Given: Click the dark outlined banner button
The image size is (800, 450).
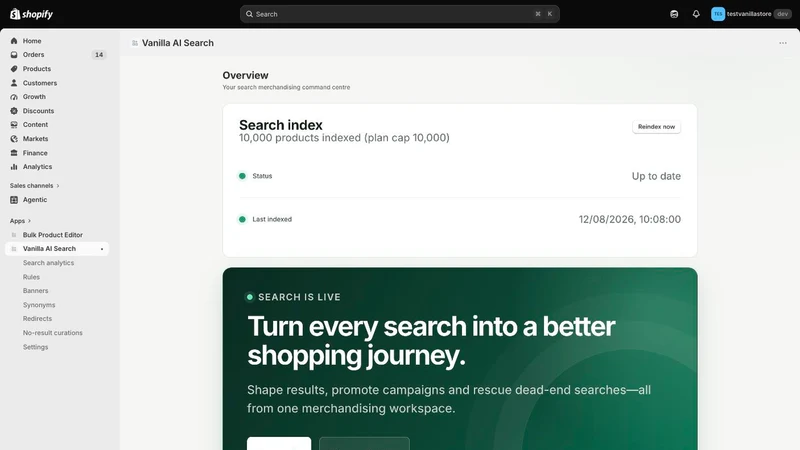Looking at the screenshot, I should click(364, 443).
